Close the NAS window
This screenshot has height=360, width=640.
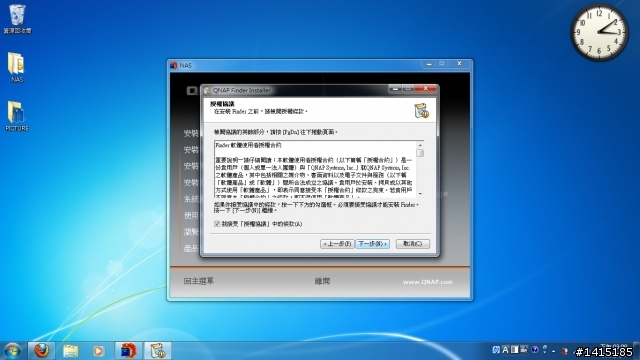[x=460, y=64]
